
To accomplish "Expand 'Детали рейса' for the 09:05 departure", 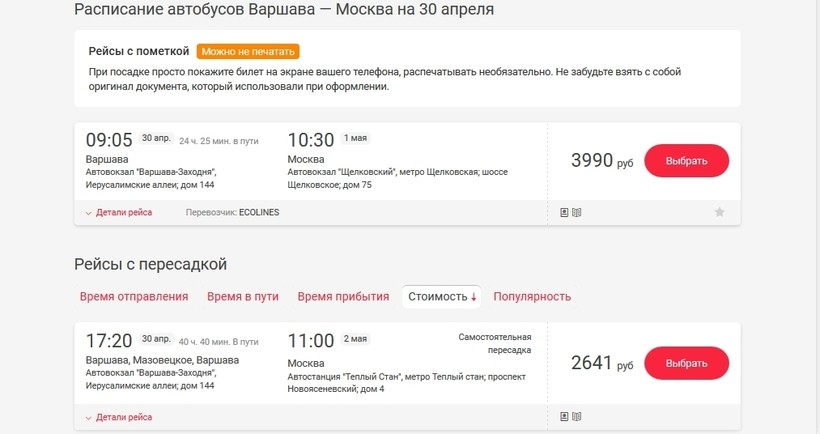I will [119, 212].
